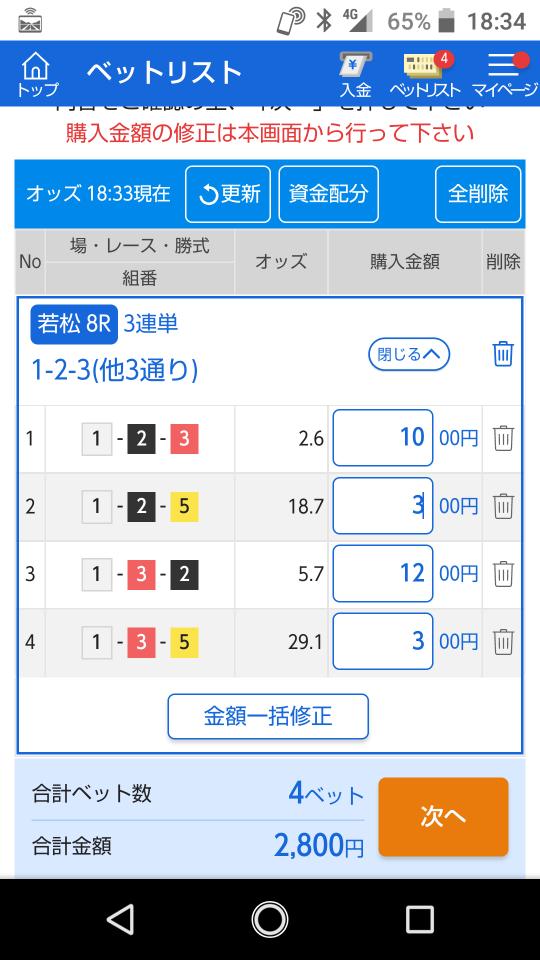Collapse the bet group with 閉じる
Viewport: 540px width, 960px height.
(409, 354)
